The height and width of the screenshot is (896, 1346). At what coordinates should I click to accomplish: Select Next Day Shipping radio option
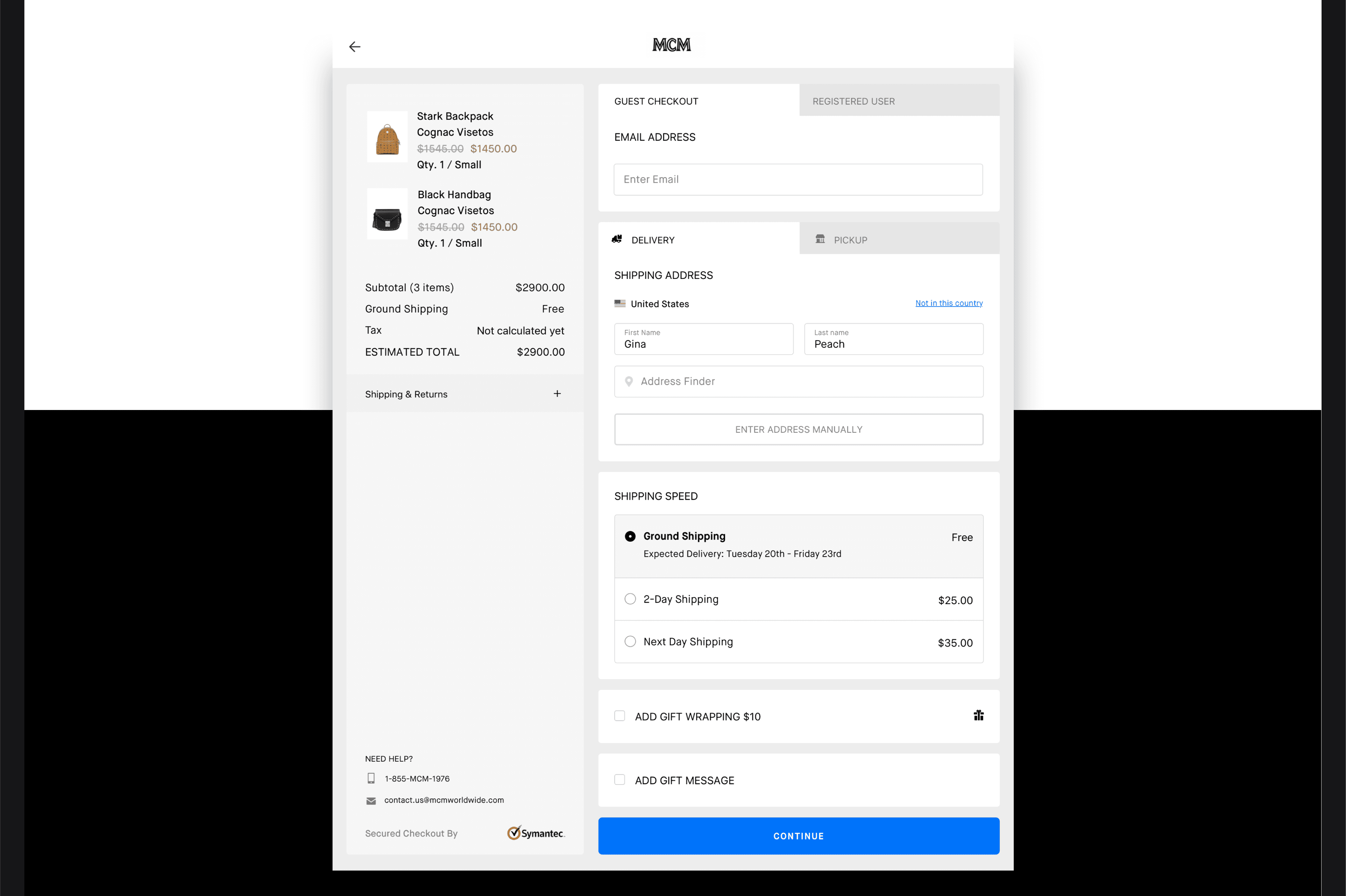click(x=630, y=641)
